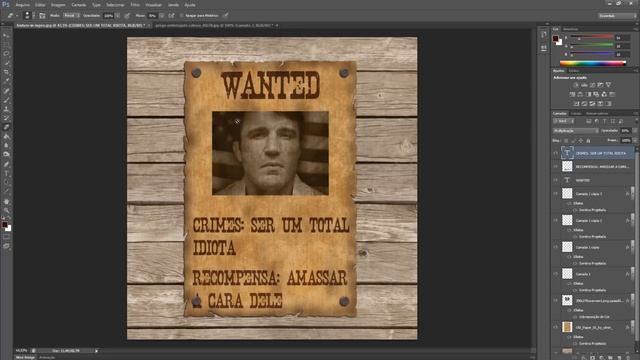Select the Brush tool
The width and height of the screenshot is (640, 360).
click(x=6, y=100)
